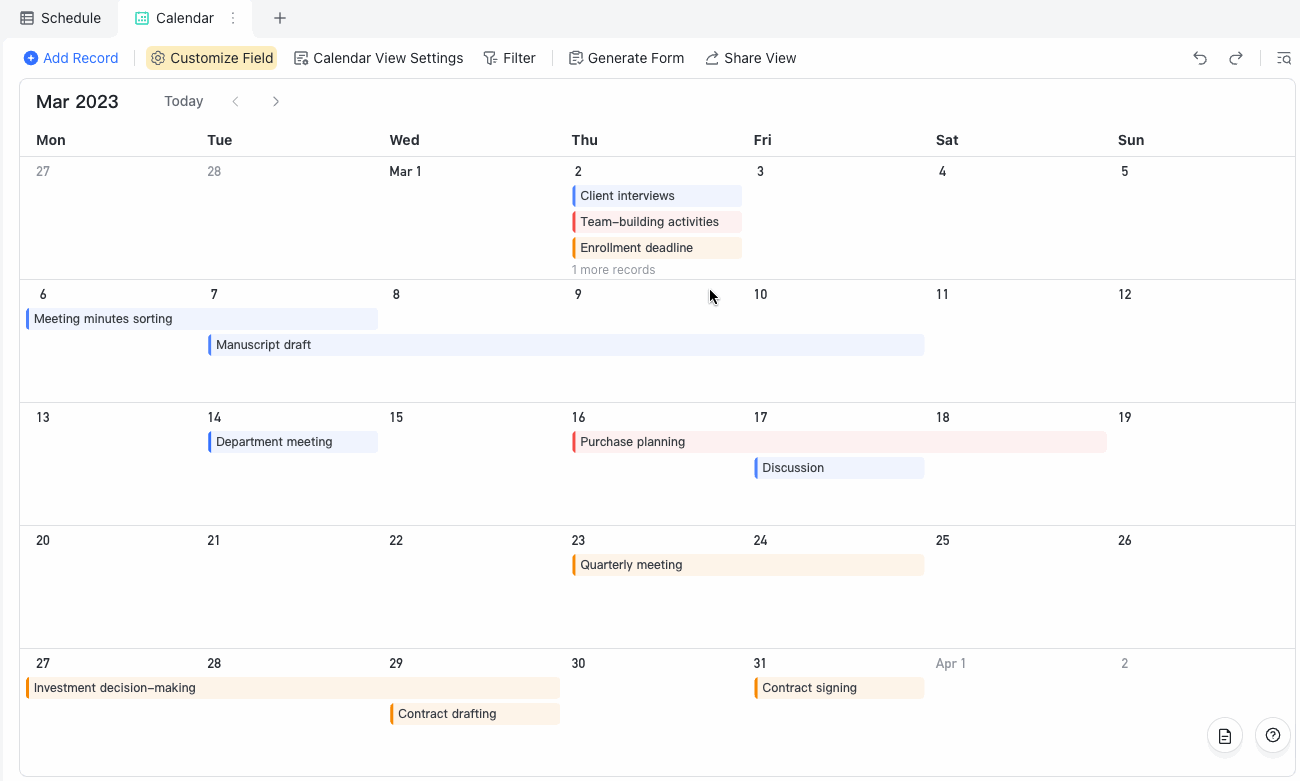The image size is (1300, 781).
Task: Go to next month with right chevron
Action: pos(275,101)
